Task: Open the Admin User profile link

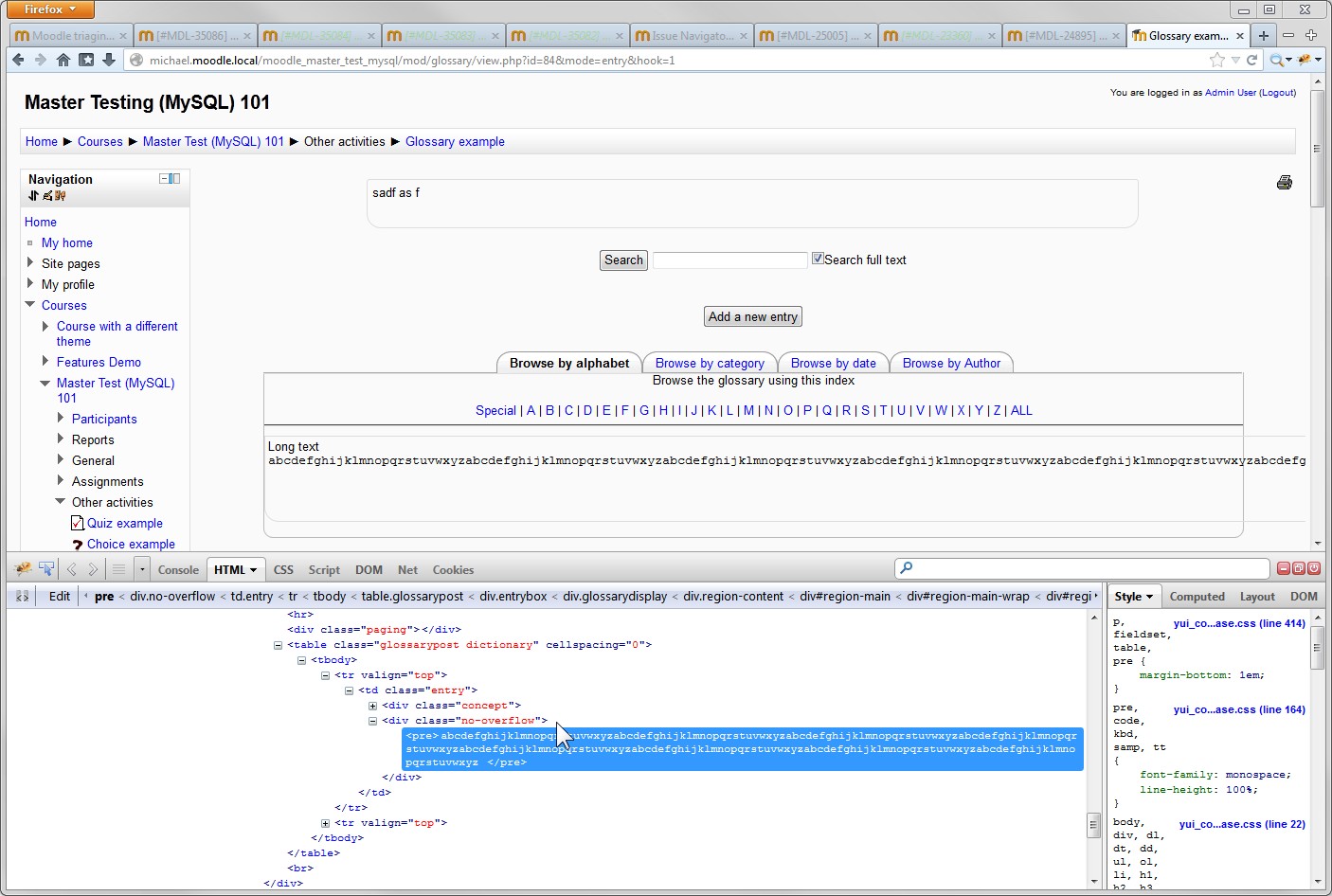Action: click(1231, 93)
